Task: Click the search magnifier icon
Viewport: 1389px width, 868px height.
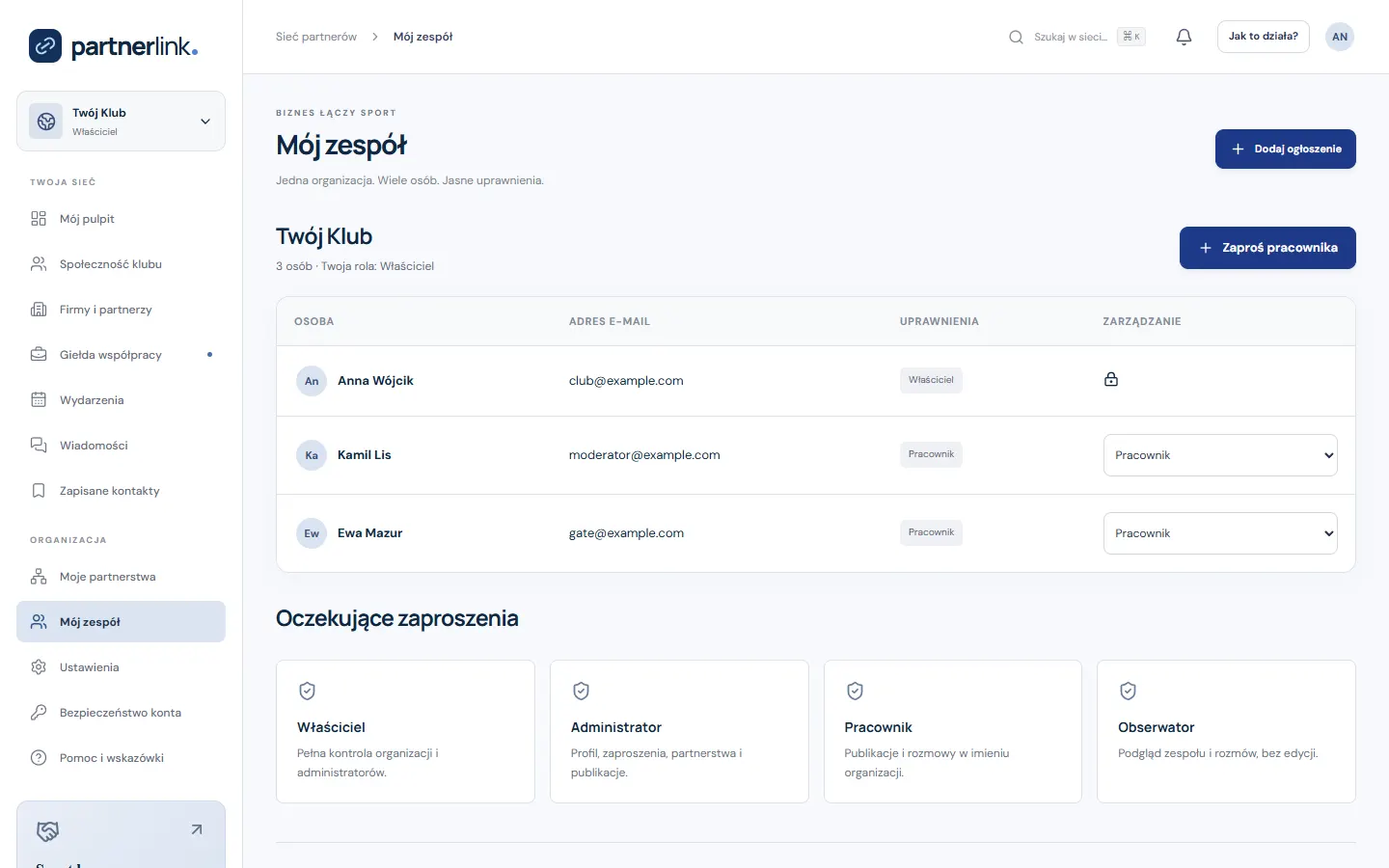Action: coord(1016,37)
